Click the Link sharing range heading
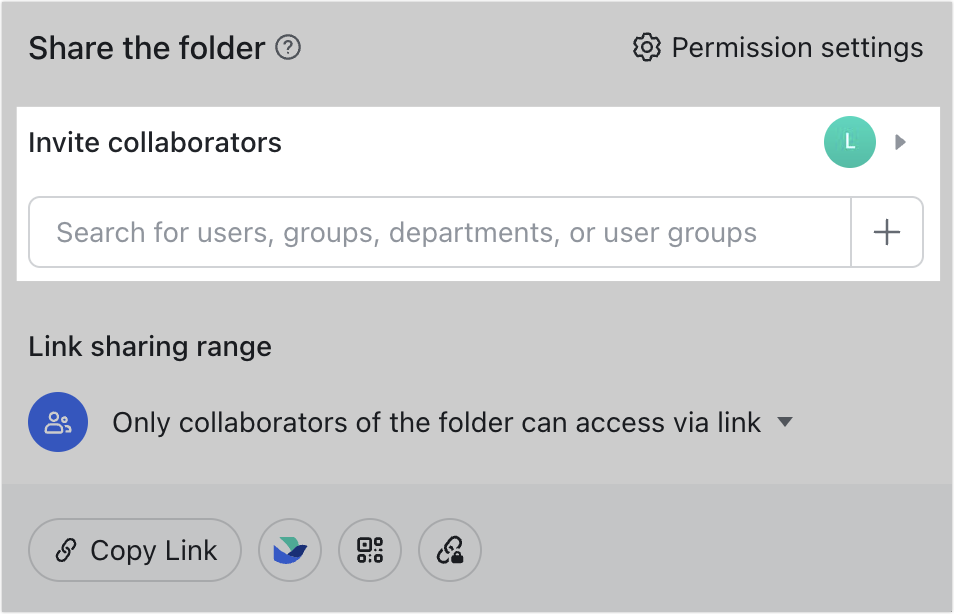This screenshot has height=614, width=954. 150,346
